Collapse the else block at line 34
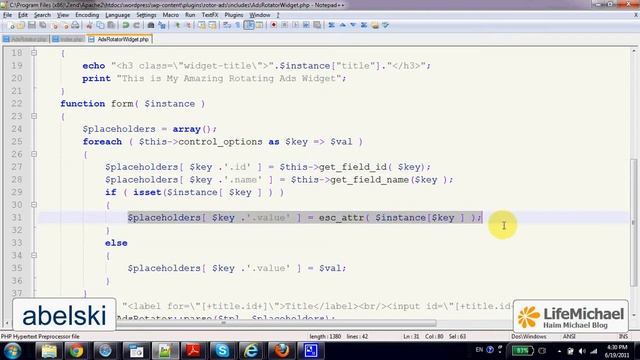640x360 pixels. (x=34, y=256)
